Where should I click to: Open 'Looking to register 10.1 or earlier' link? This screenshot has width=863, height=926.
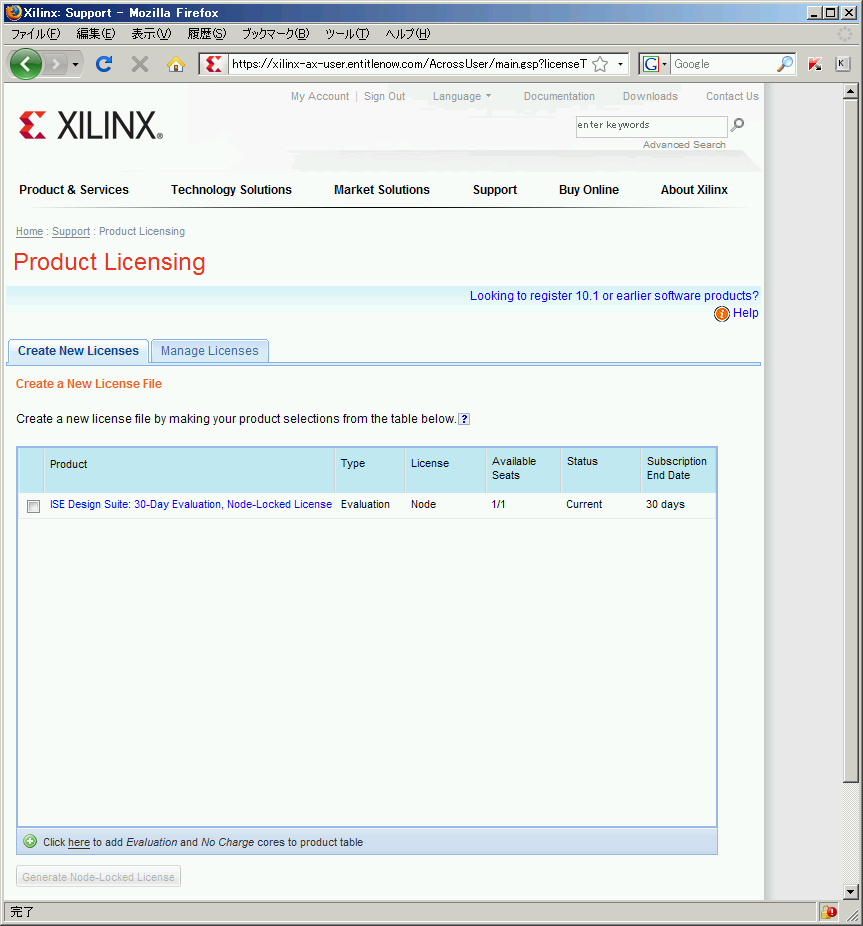point(614,296)
